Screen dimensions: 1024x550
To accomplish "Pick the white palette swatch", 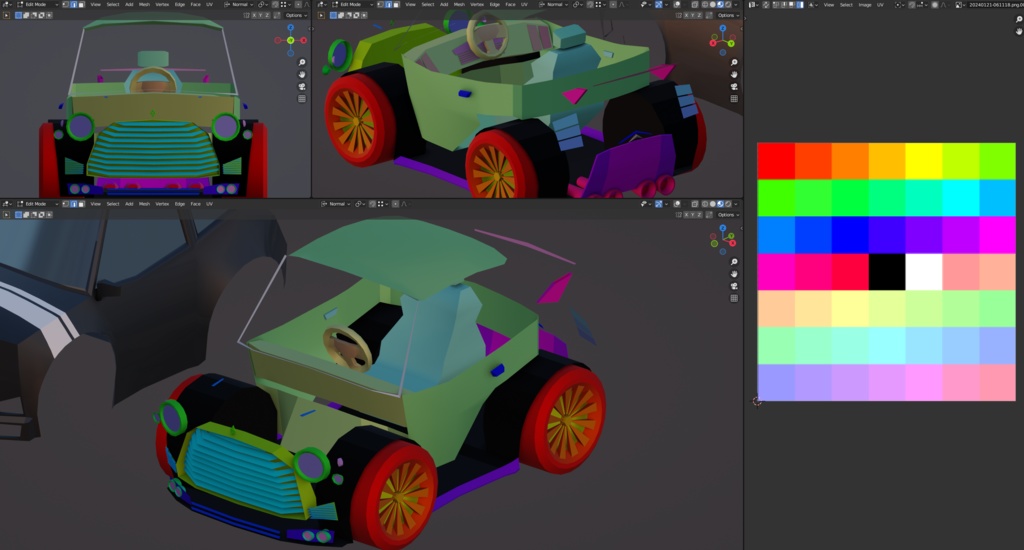I will (x=923, y=272).
